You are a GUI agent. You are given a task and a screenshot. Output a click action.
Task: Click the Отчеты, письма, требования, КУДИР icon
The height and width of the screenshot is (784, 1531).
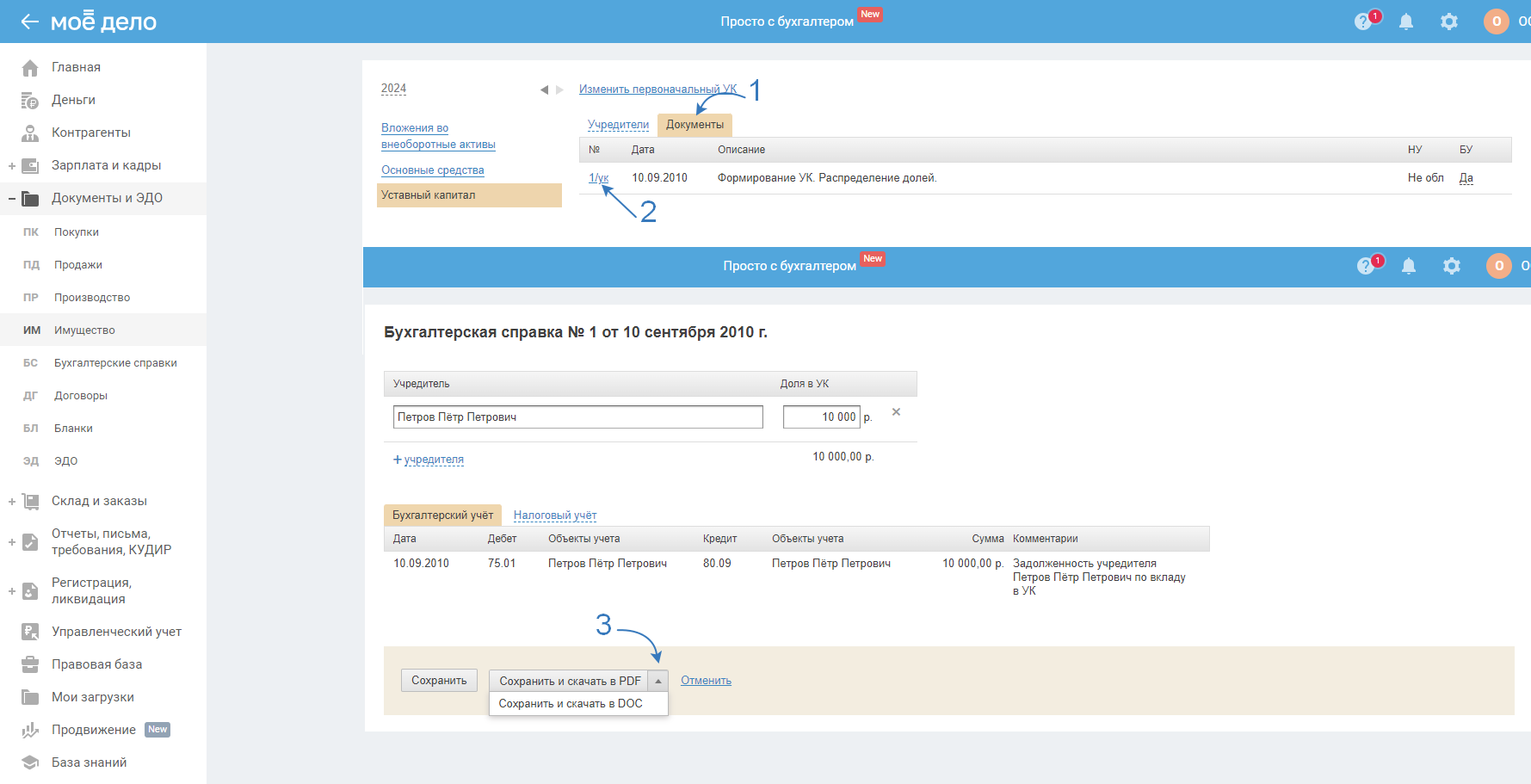(30, 542)
